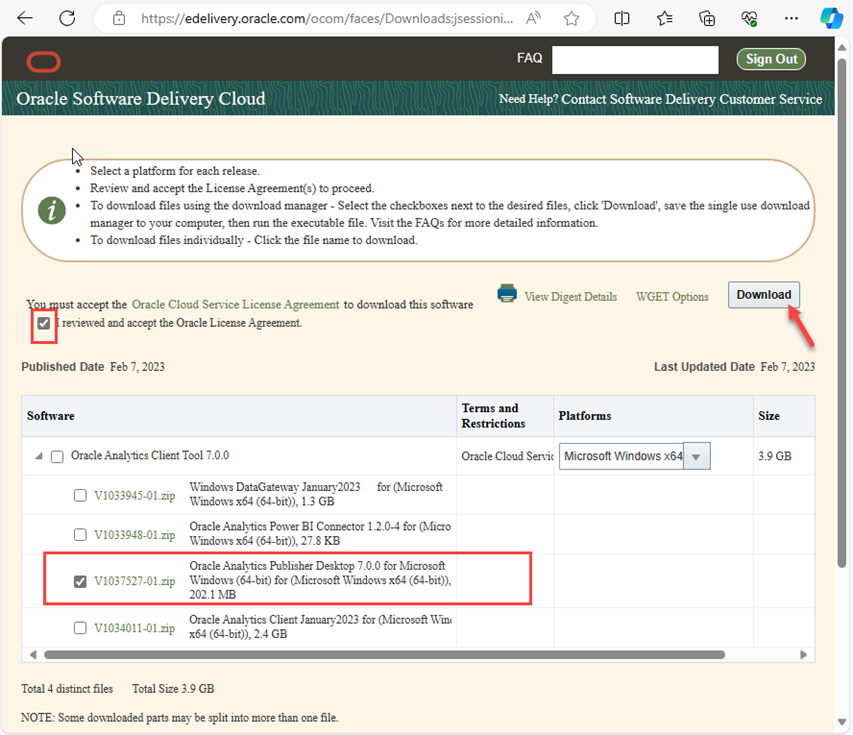Click page scrollbar down arrow
This screenshot has width=853, height=735.
click(x=842, y=721)
